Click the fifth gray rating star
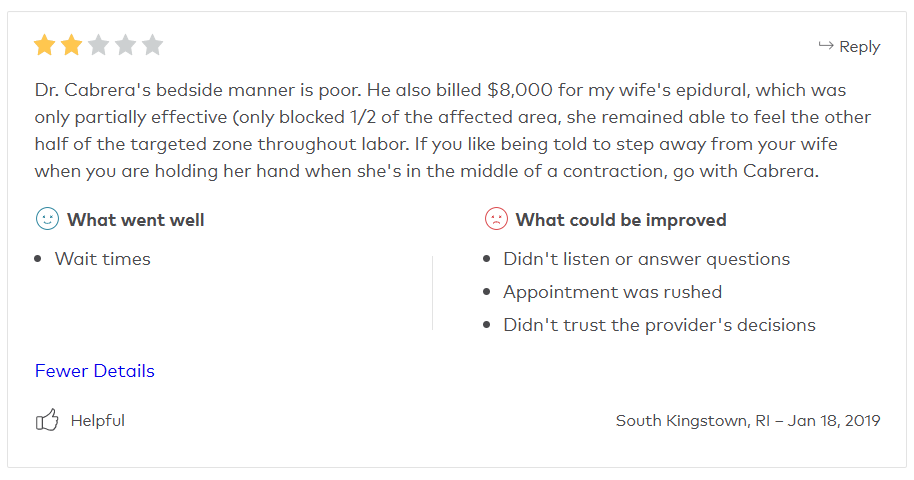Screen dimensions: 914x480 [x=152, y=45]
